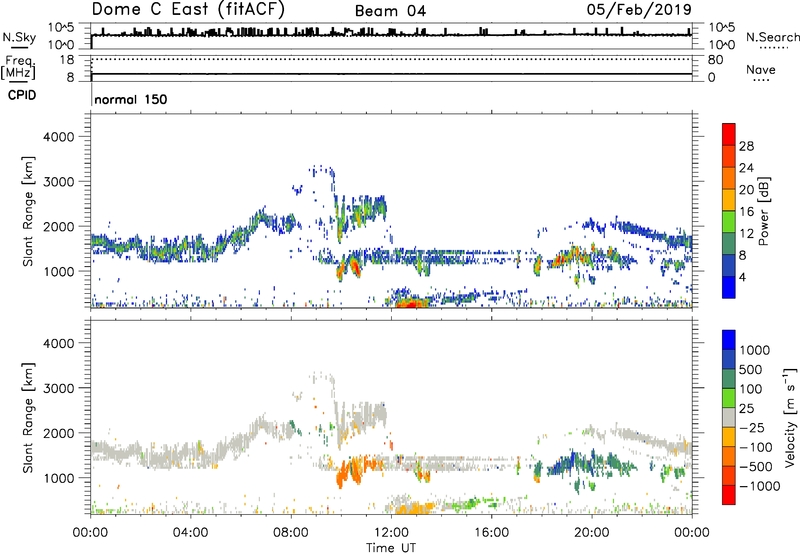Click the 'Dome C East (fitACF)' plot title
800x554 pixels.
(188, 9)
